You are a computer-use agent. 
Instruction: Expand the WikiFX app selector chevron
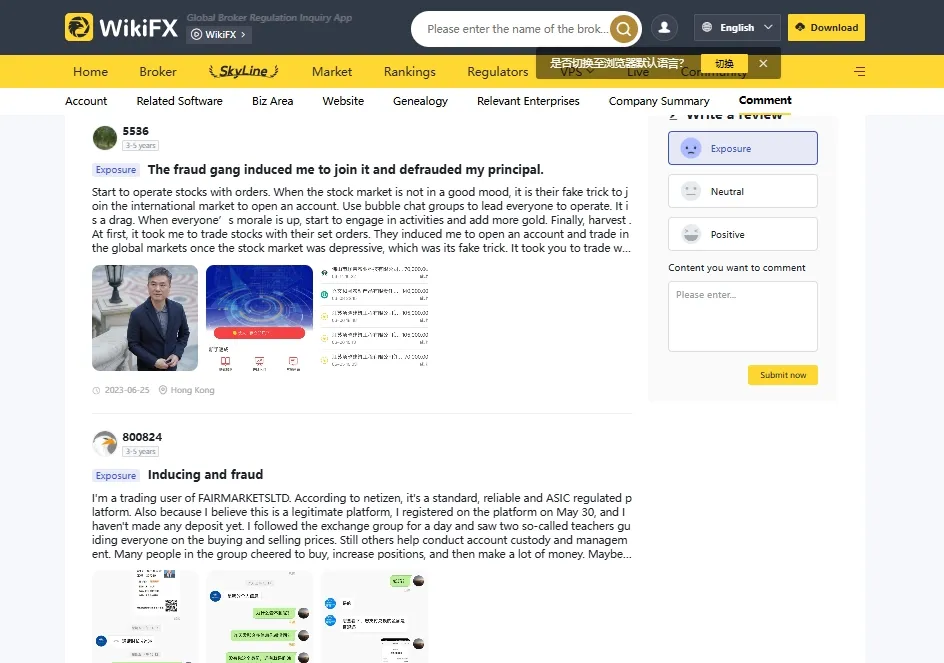pos(243,34)
